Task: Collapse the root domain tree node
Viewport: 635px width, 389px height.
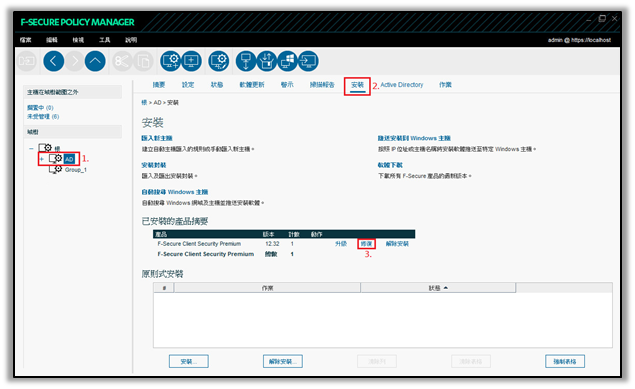Action: (31, 149)
